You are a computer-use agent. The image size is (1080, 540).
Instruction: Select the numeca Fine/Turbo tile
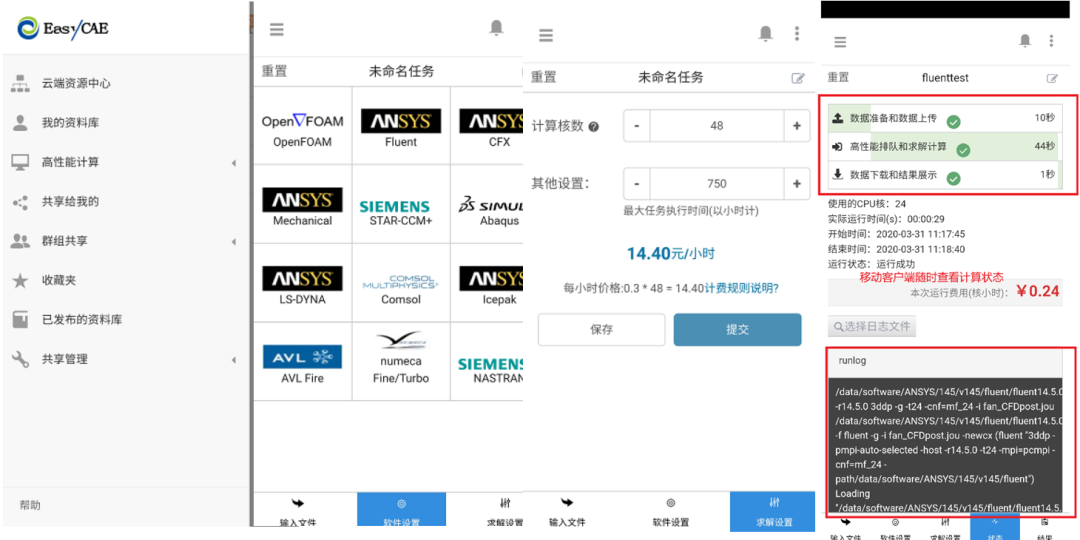coord(401,361)
